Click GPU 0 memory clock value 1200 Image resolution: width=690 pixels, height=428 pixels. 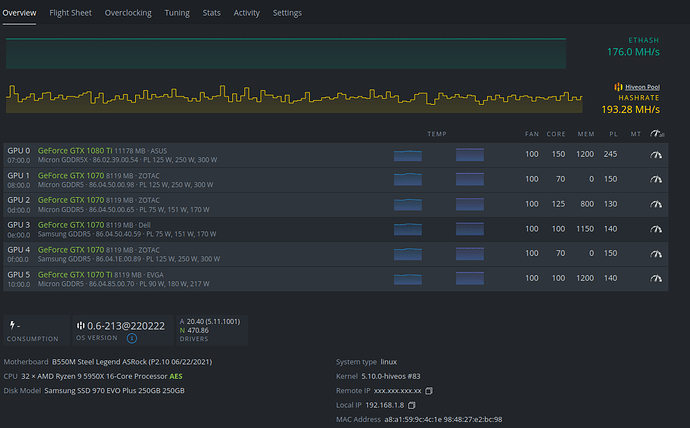[x=585, y=154]
